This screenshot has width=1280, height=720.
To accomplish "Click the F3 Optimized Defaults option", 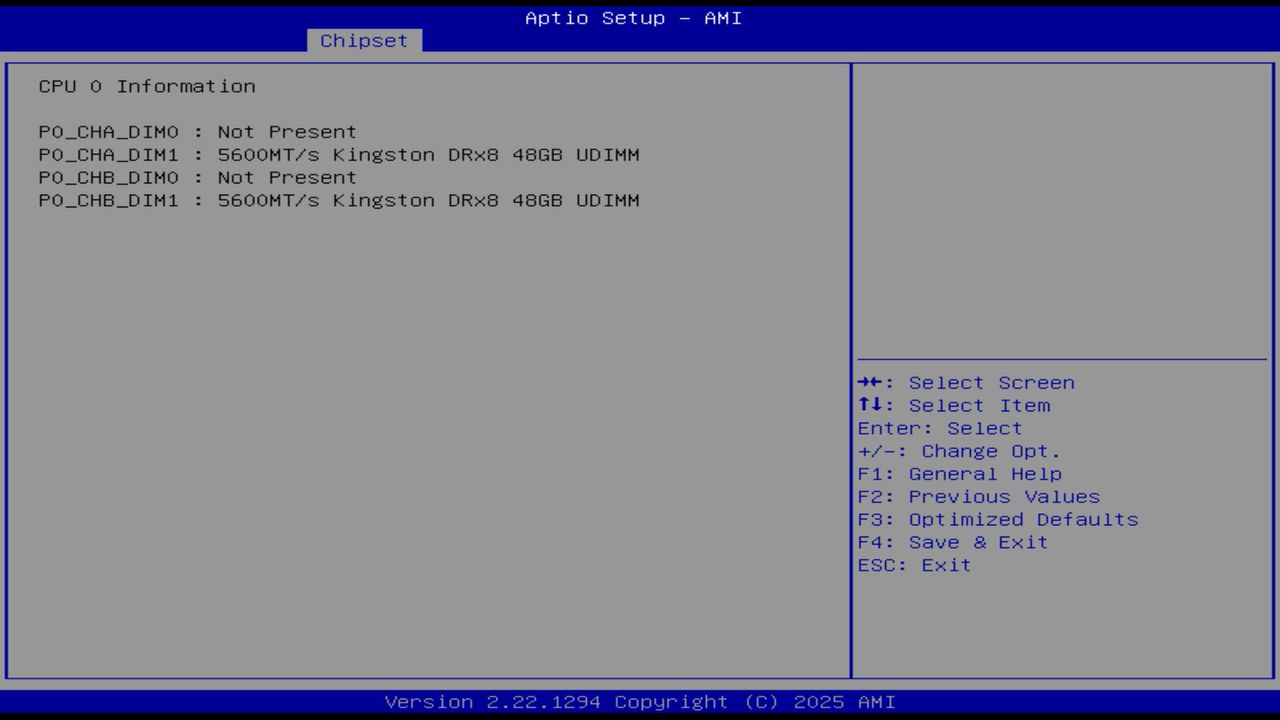I will [997, 519].
